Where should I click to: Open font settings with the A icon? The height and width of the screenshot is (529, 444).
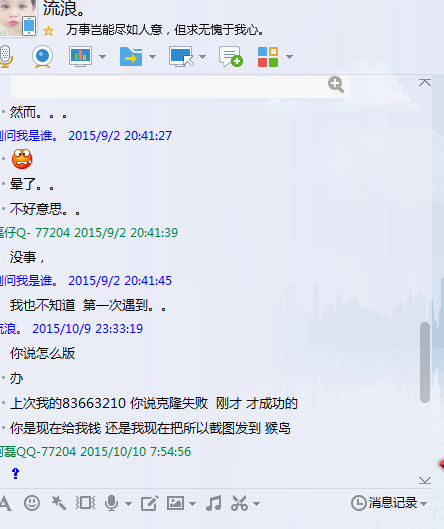click(5, 503)
